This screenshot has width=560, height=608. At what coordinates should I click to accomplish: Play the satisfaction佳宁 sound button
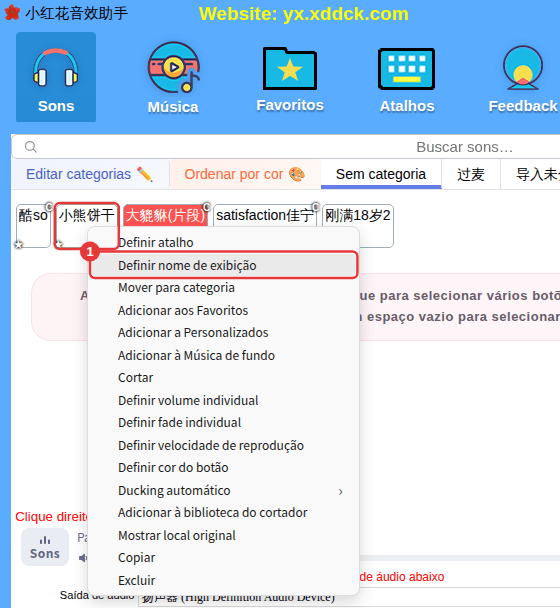tap(265, 215)
